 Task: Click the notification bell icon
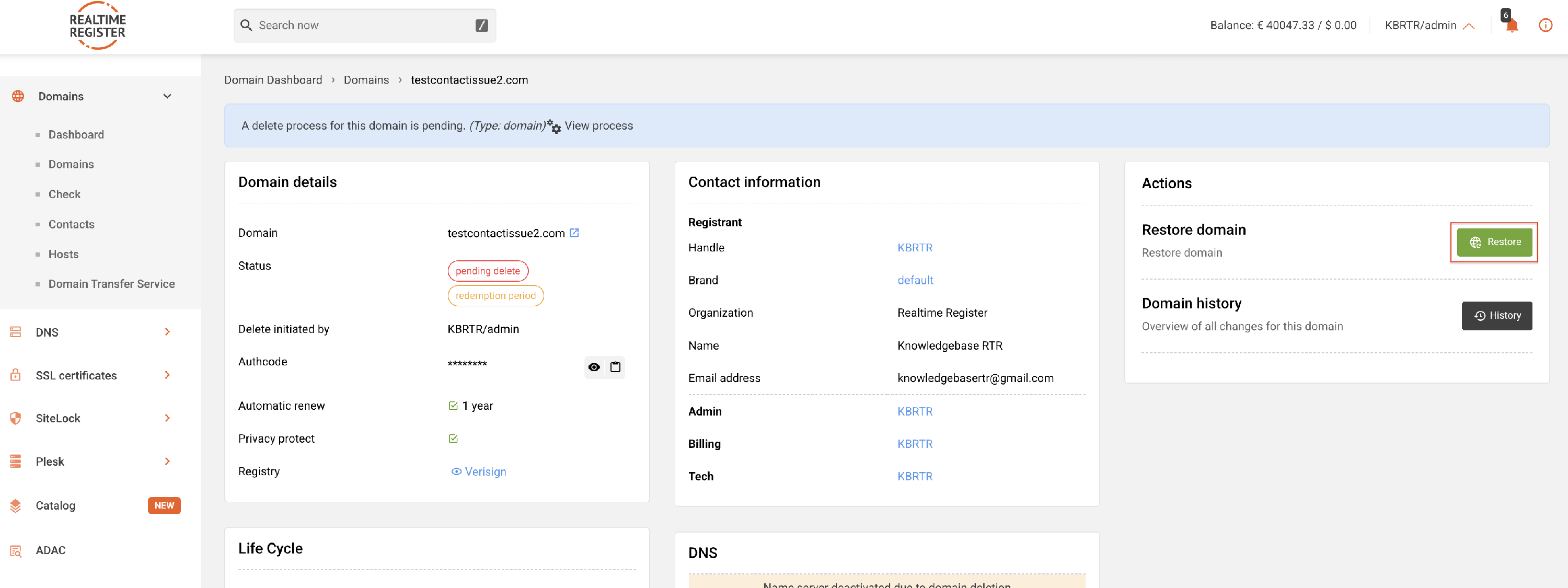point(1512,25)
